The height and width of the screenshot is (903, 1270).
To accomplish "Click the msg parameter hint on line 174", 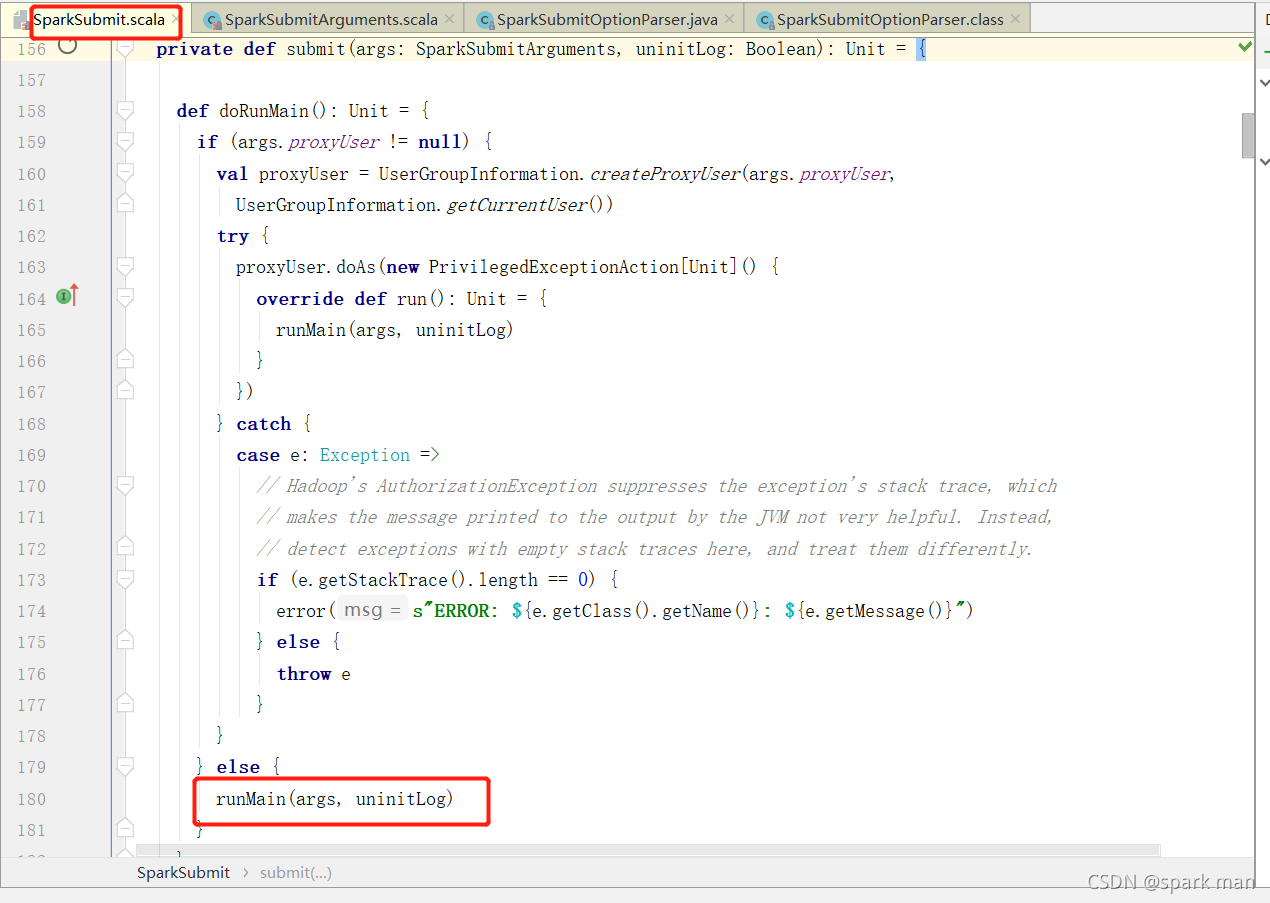I will tap(370, 610).
